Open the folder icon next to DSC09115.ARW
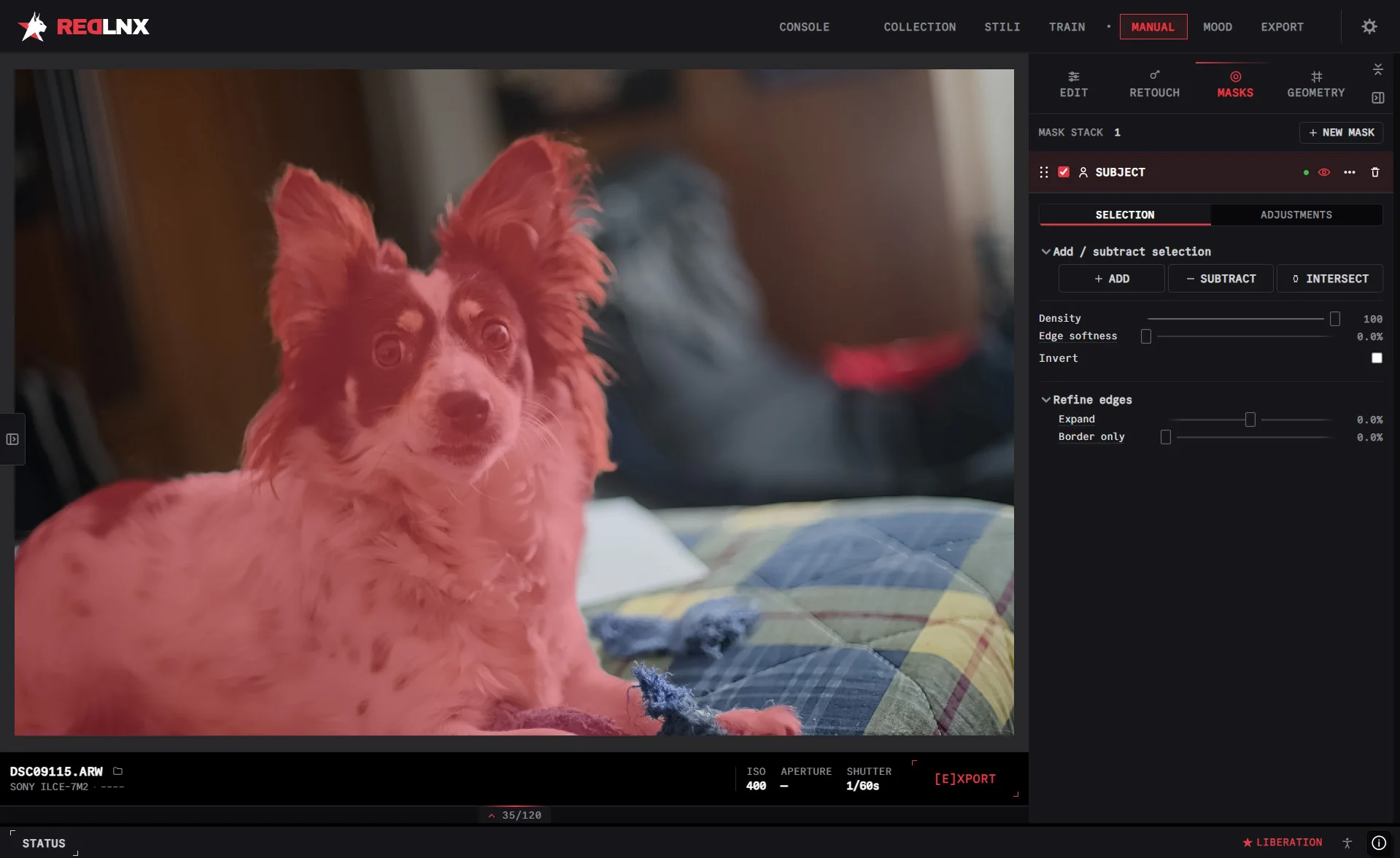The height and width of the screenshot is (858, 1400). (118, 770)
